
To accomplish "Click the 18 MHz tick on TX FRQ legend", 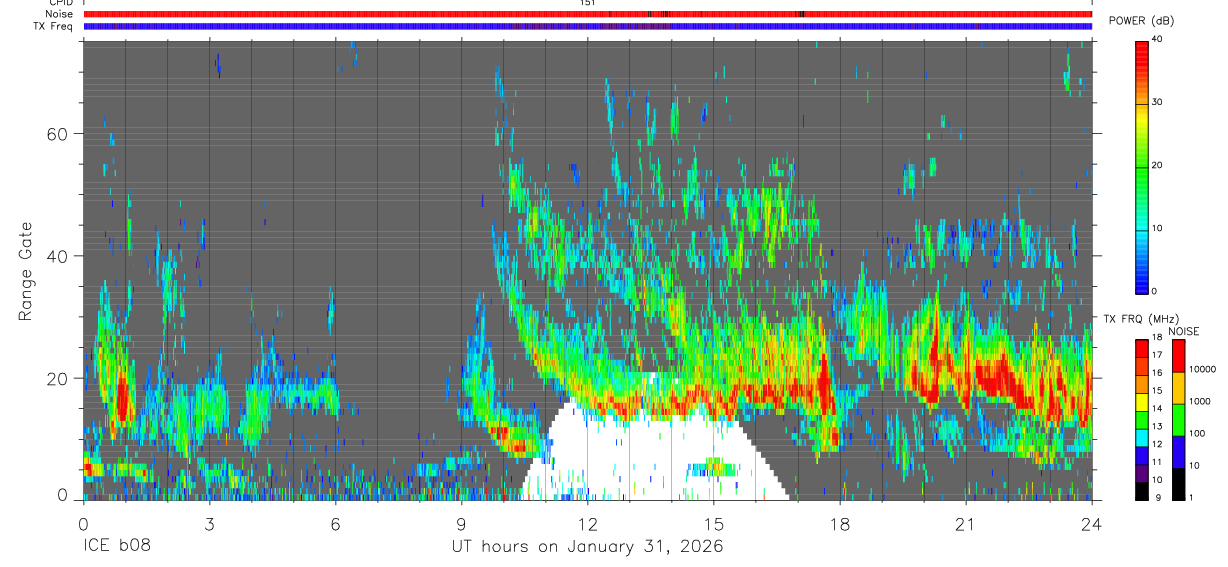I will pos(1158,338).
